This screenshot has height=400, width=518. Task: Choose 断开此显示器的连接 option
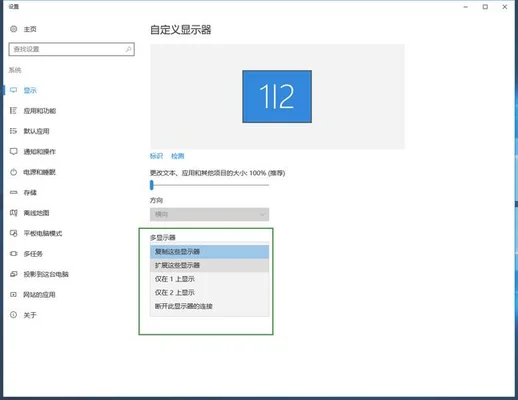(209, 306)
